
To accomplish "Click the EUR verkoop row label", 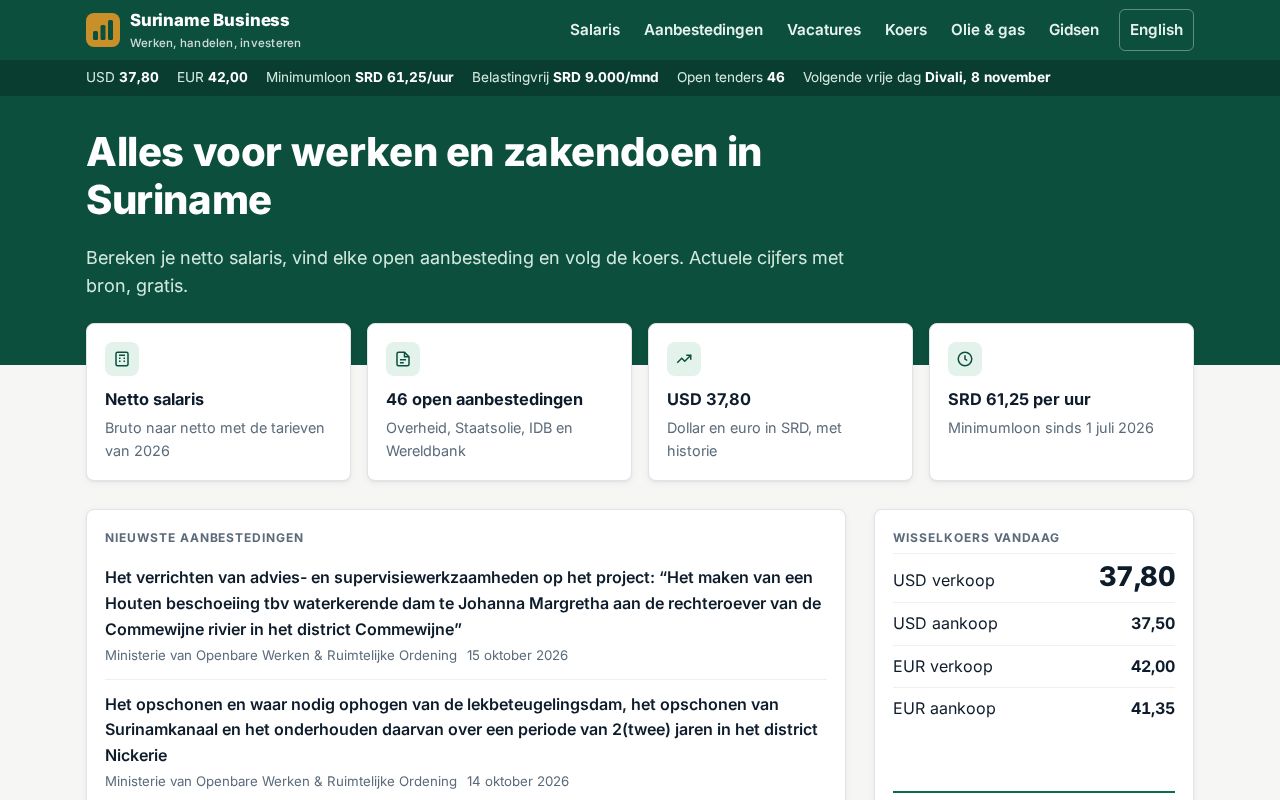I will [x=943, y=666].
